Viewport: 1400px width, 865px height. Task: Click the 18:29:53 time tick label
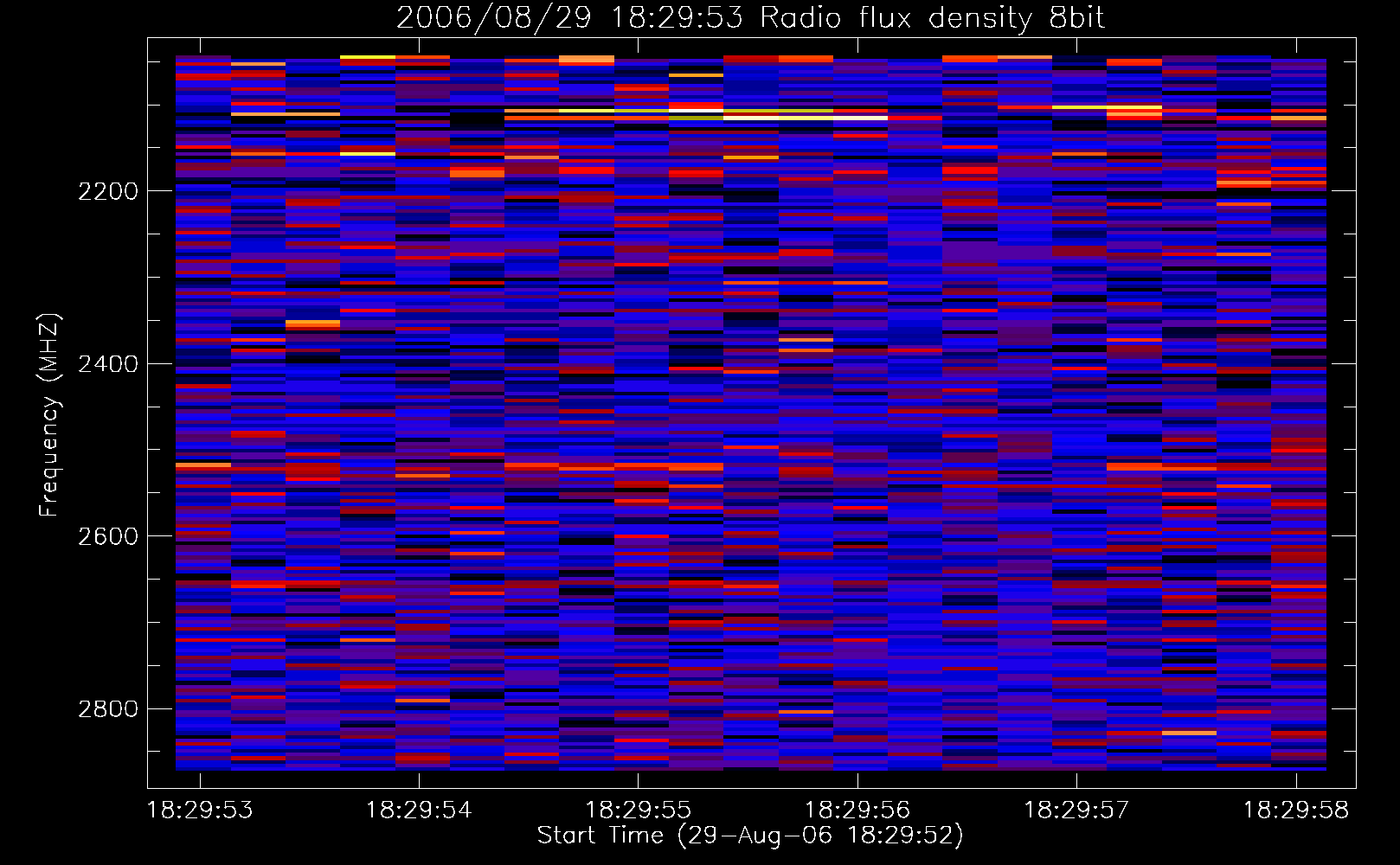(200, 811)
